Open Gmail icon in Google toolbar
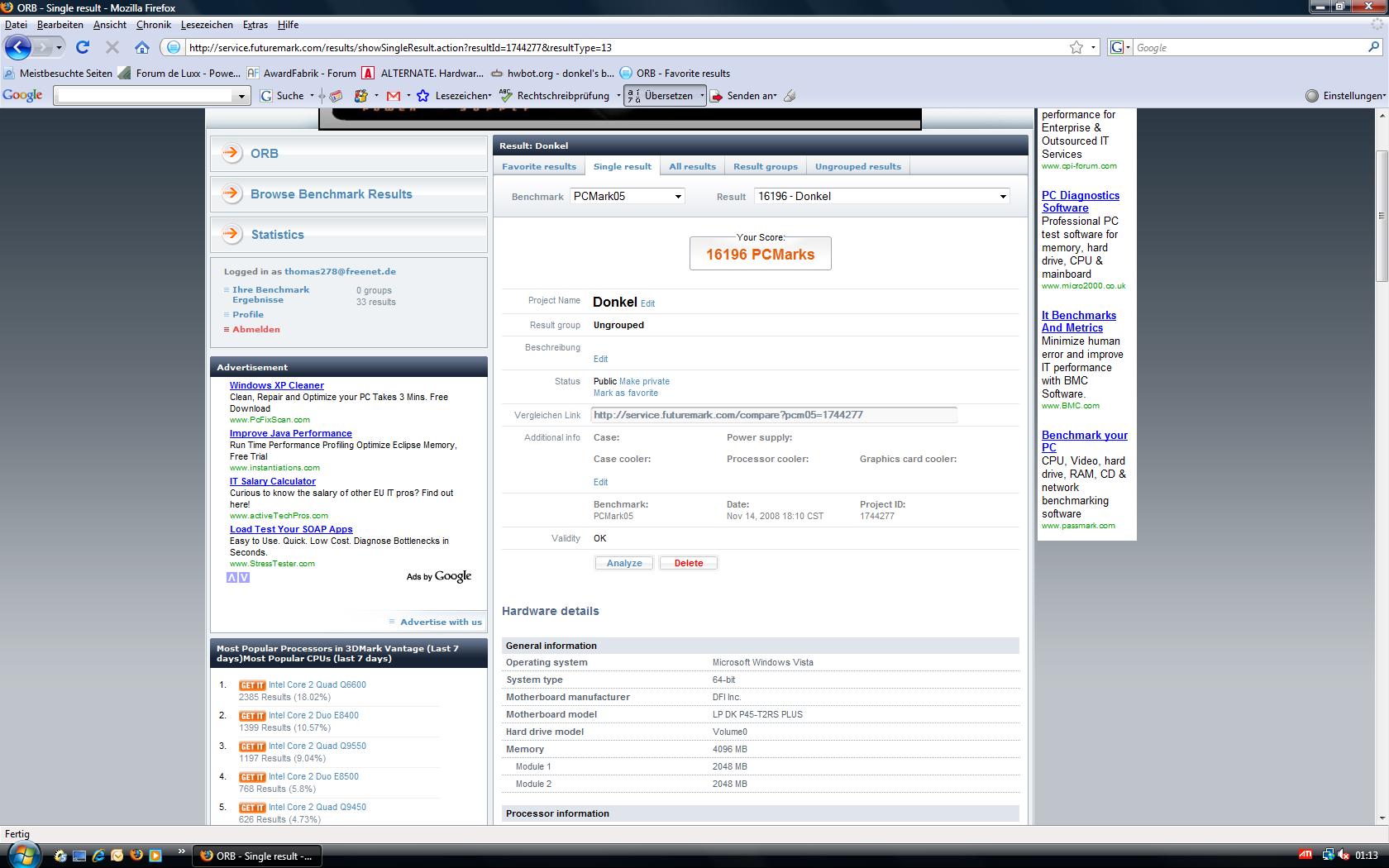The image size is (1389, 868). click(394, 96)
